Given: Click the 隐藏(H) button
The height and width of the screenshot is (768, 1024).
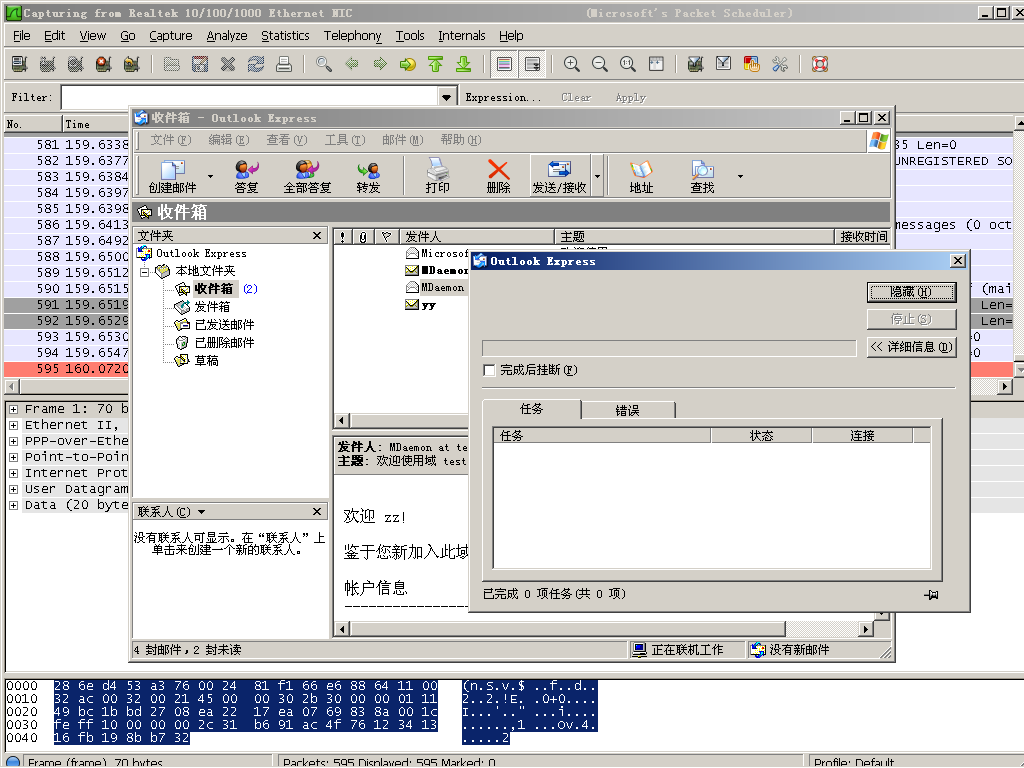Looking at the screenshot, I should click(x=911, y=292).
